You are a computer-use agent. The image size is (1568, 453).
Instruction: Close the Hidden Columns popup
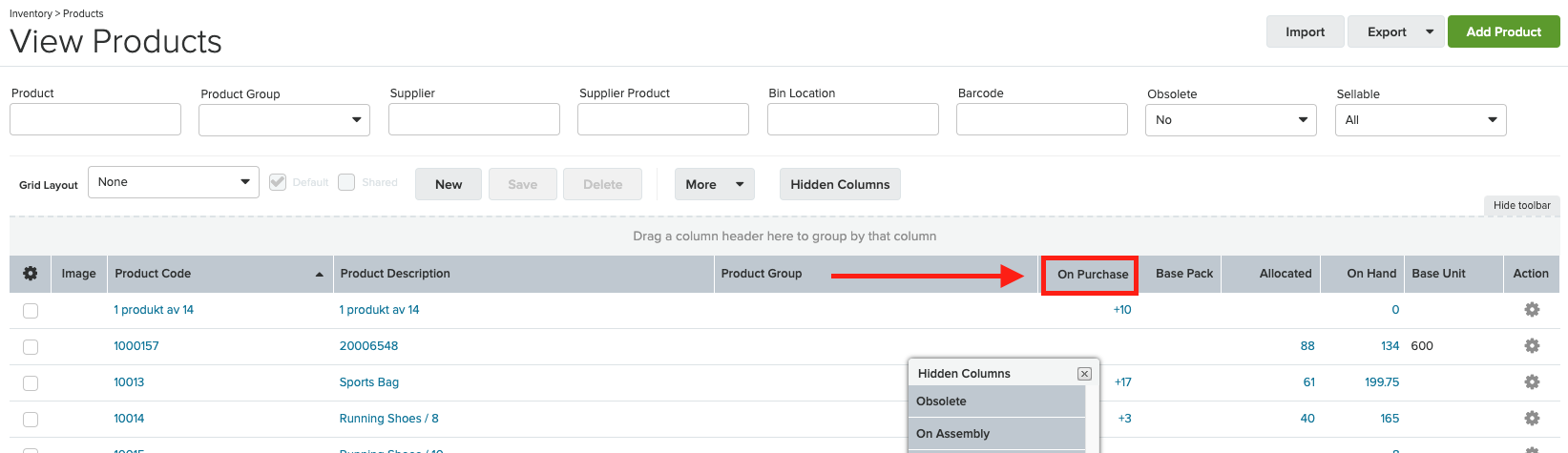[1084, 374]
